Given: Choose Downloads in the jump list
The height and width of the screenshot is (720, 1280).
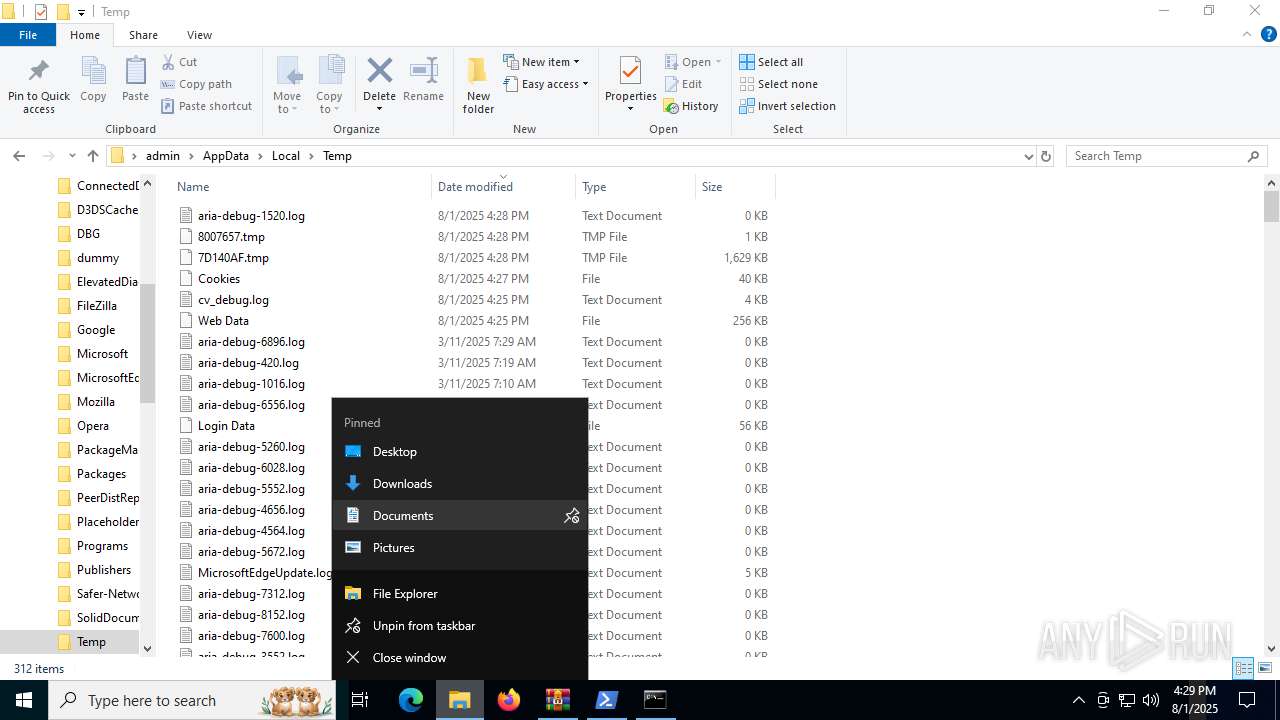Looking at the screenshot, I should point(402,484).
